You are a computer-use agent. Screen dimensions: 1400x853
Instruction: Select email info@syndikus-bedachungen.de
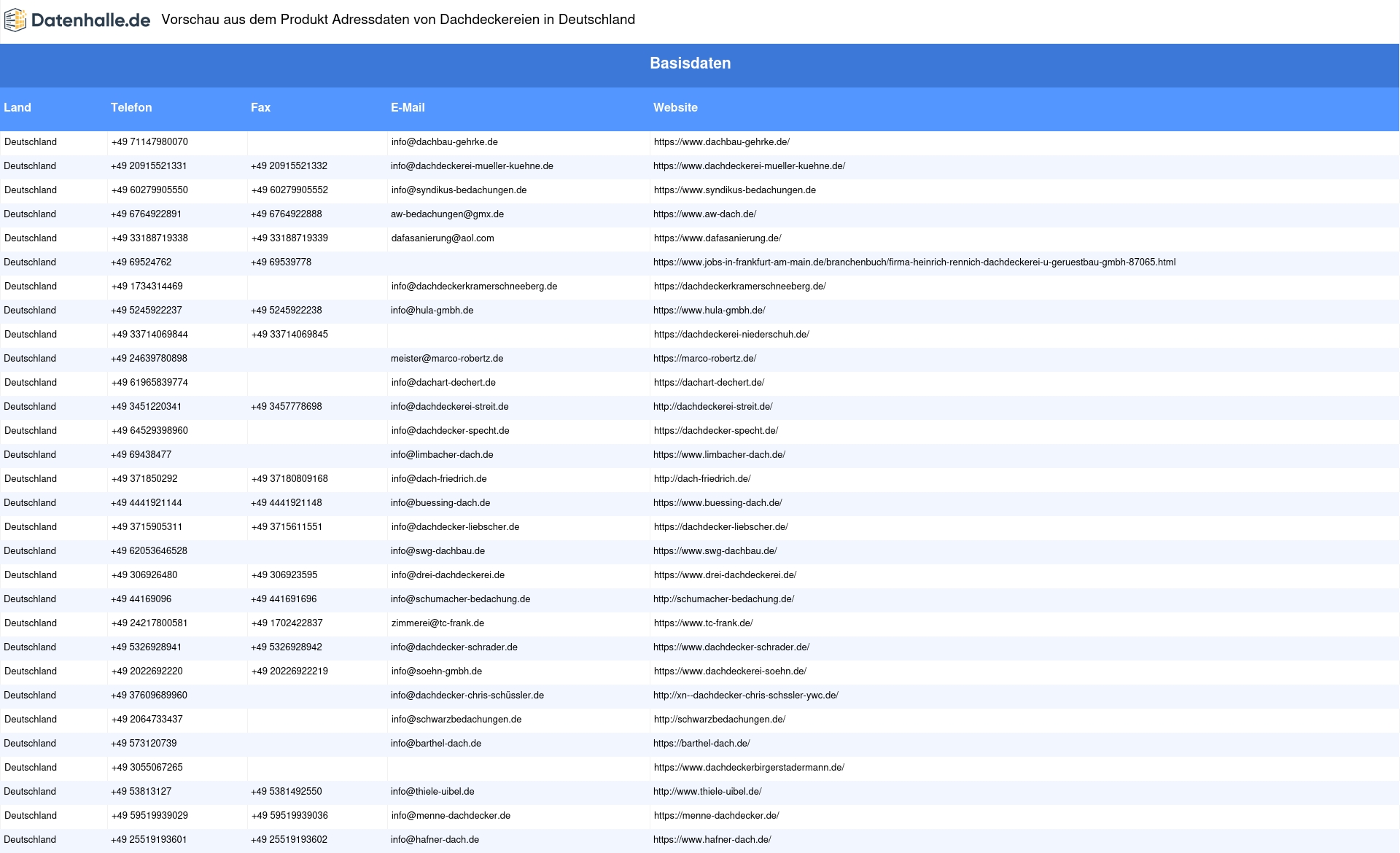click(x=459, y=190)
